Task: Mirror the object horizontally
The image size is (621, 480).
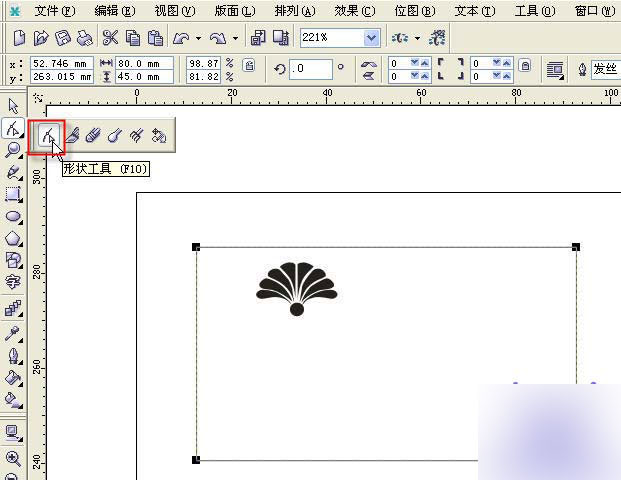Action: pos(369,64)
